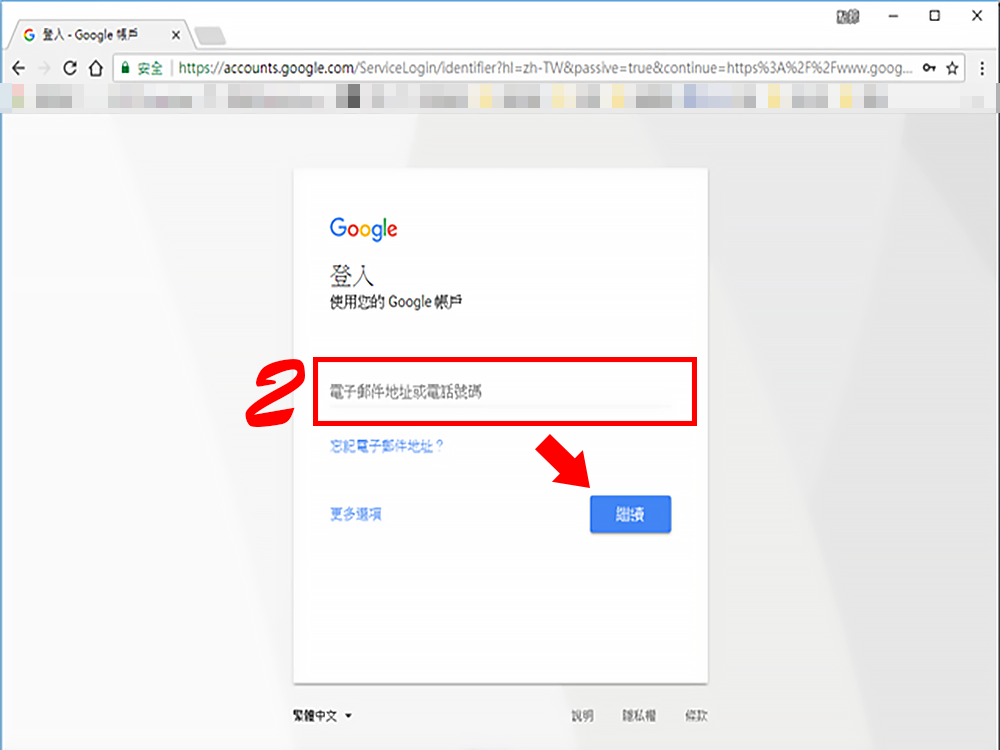Image resolution: width=1000 pixels, height=750 pixels.
Task: Open the 說明 help link
Action: (582, 716)
